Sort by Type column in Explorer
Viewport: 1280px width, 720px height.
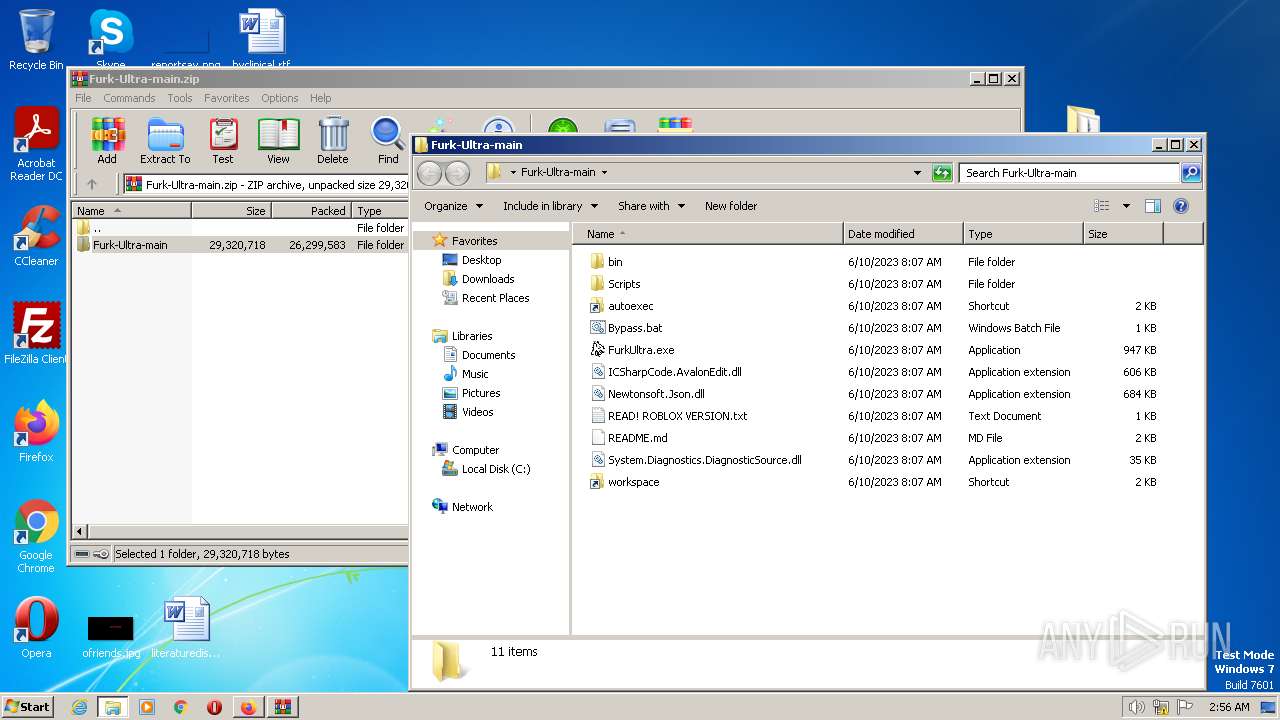pyautogui.click(x=1023, y=234)
